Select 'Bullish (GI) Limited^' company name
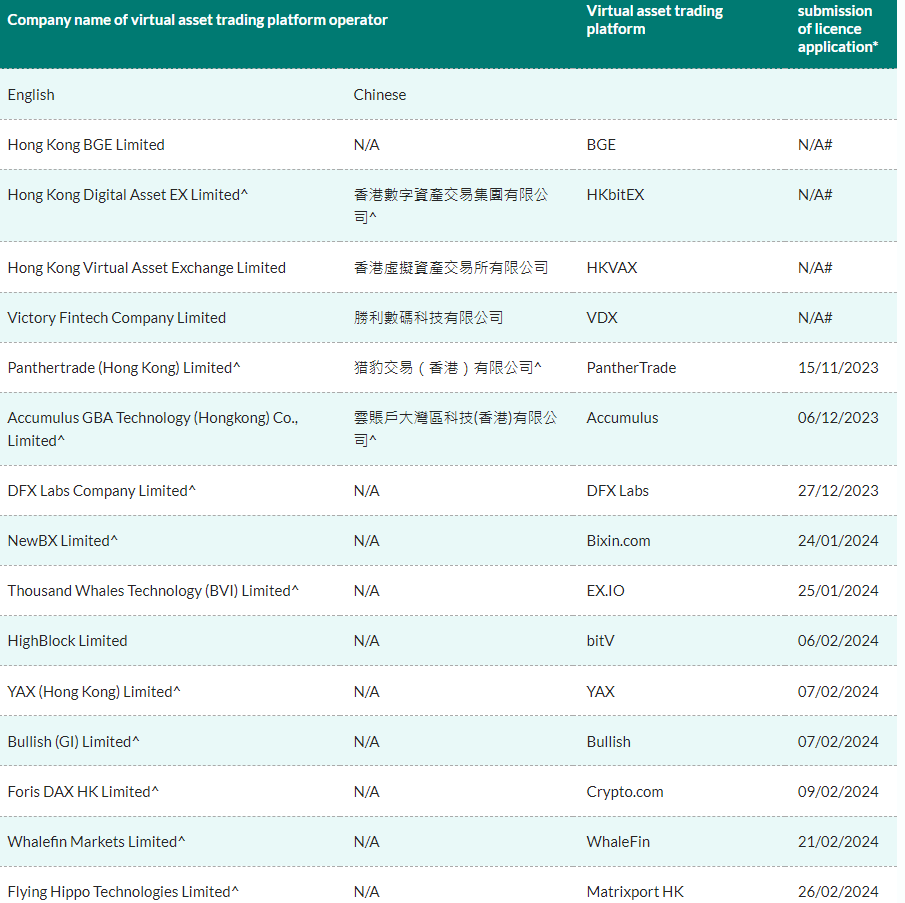 tap(73, 742)
